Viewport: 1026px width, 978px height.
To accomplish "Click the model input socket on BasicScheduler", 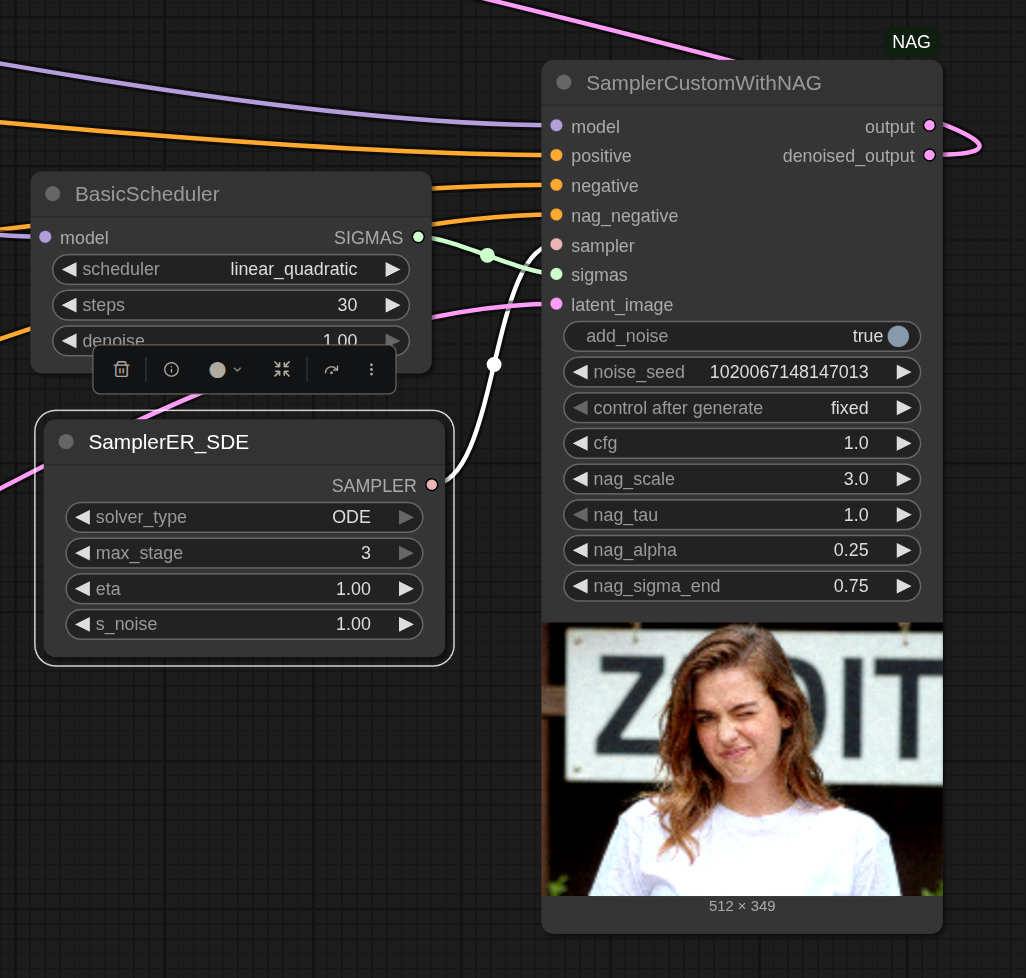I will [45, 237].
